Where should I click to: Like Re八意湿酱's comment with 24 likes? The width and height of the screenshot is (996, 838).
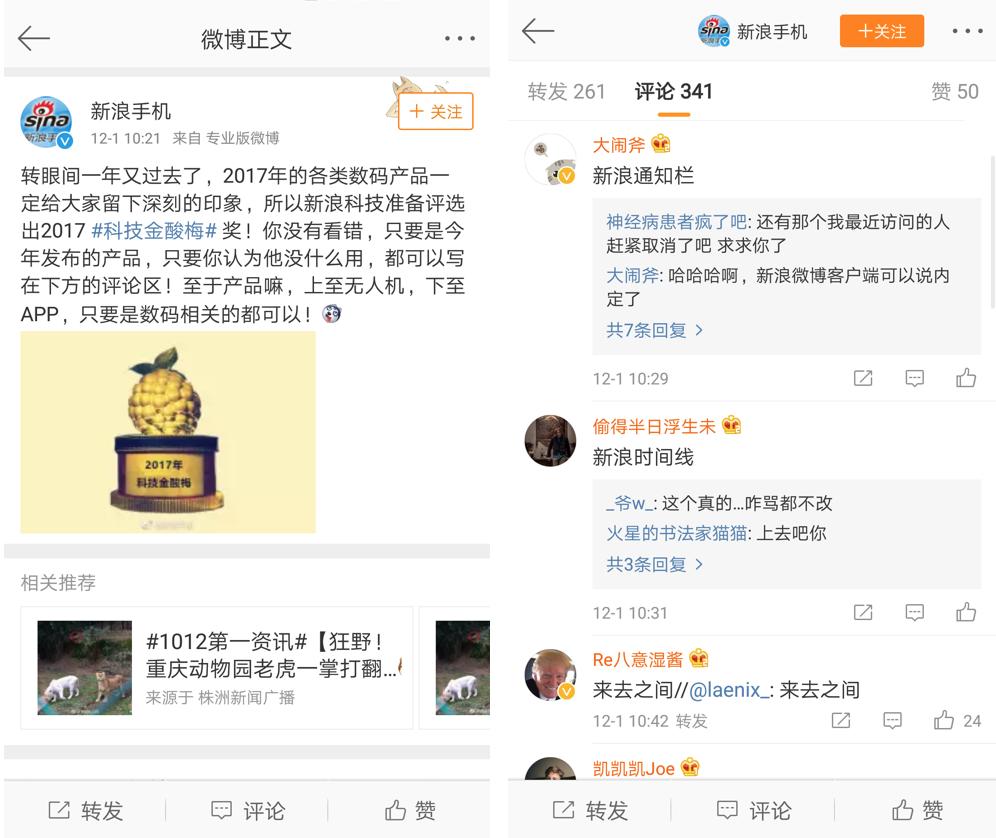[957, 720]
